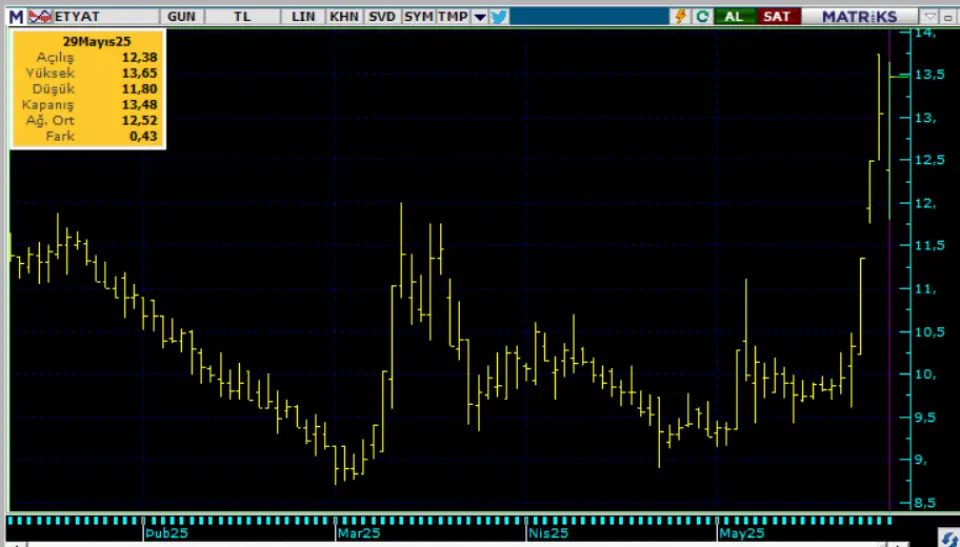
Task: Click the Matriks M logo icon
Action: click(x=16, y=17)
